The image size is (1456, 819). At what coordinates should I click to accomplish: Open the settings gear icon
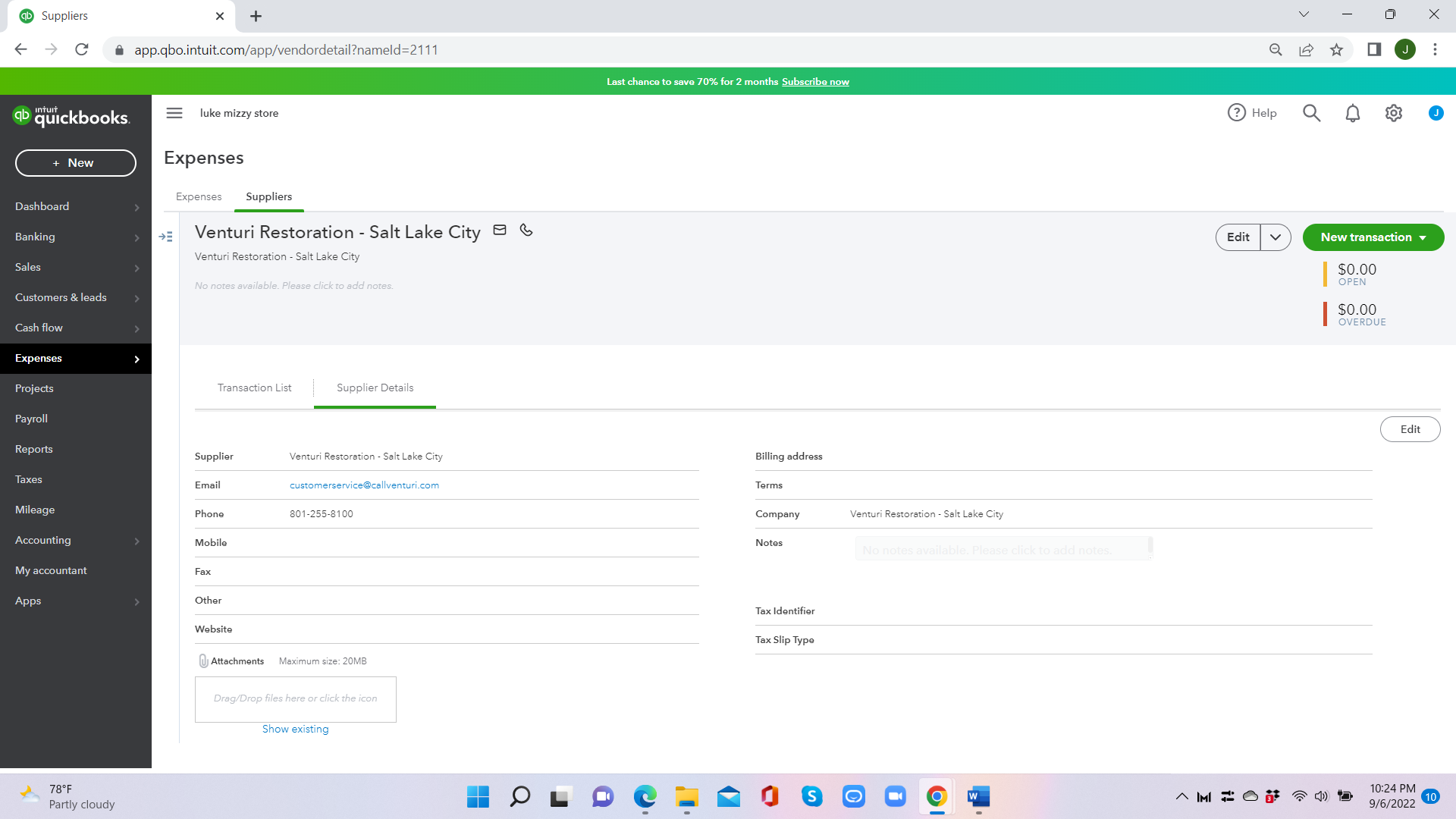(x=1393, y=114)
